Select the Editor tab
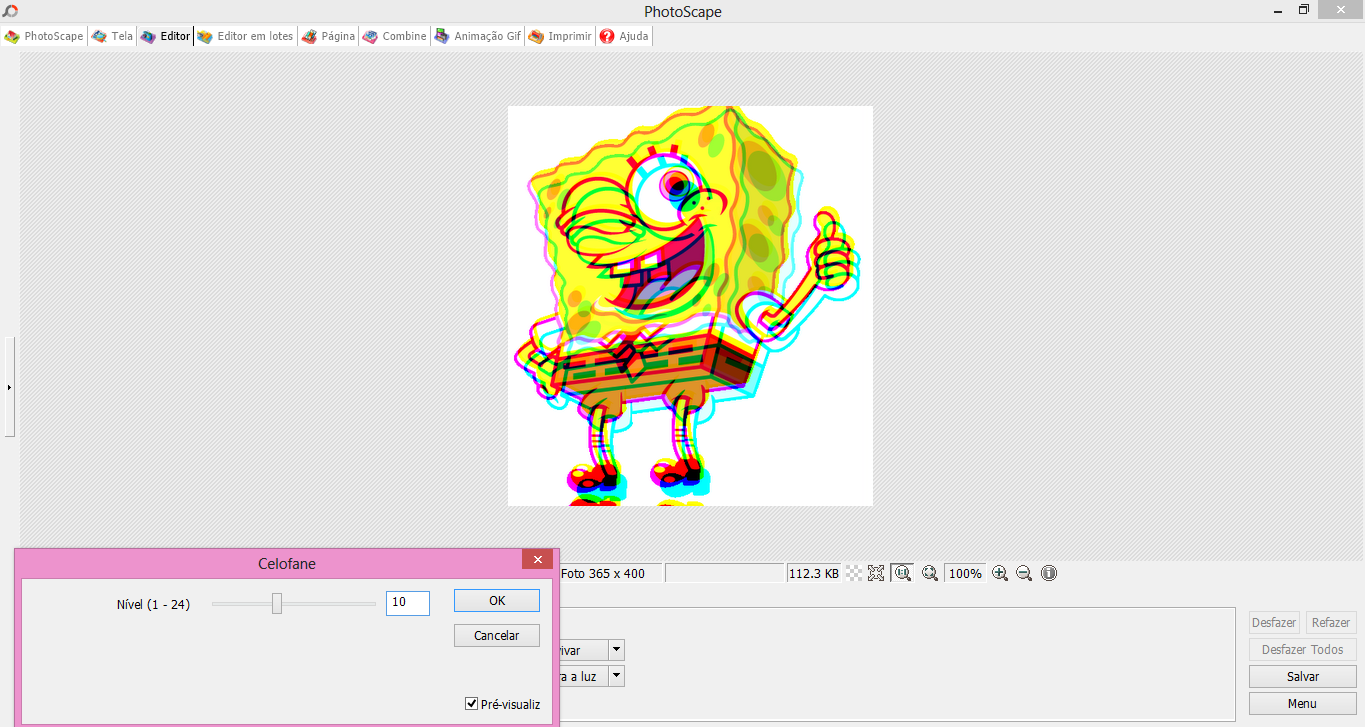The width and height of the screenshot is (1365, 727). click(x=165, y=36)
